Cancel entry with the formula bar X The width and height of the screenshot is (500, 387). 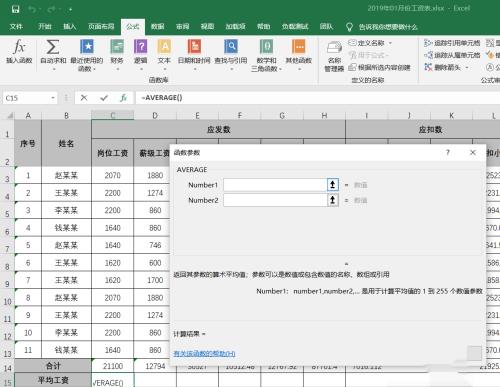pos(84,98)
